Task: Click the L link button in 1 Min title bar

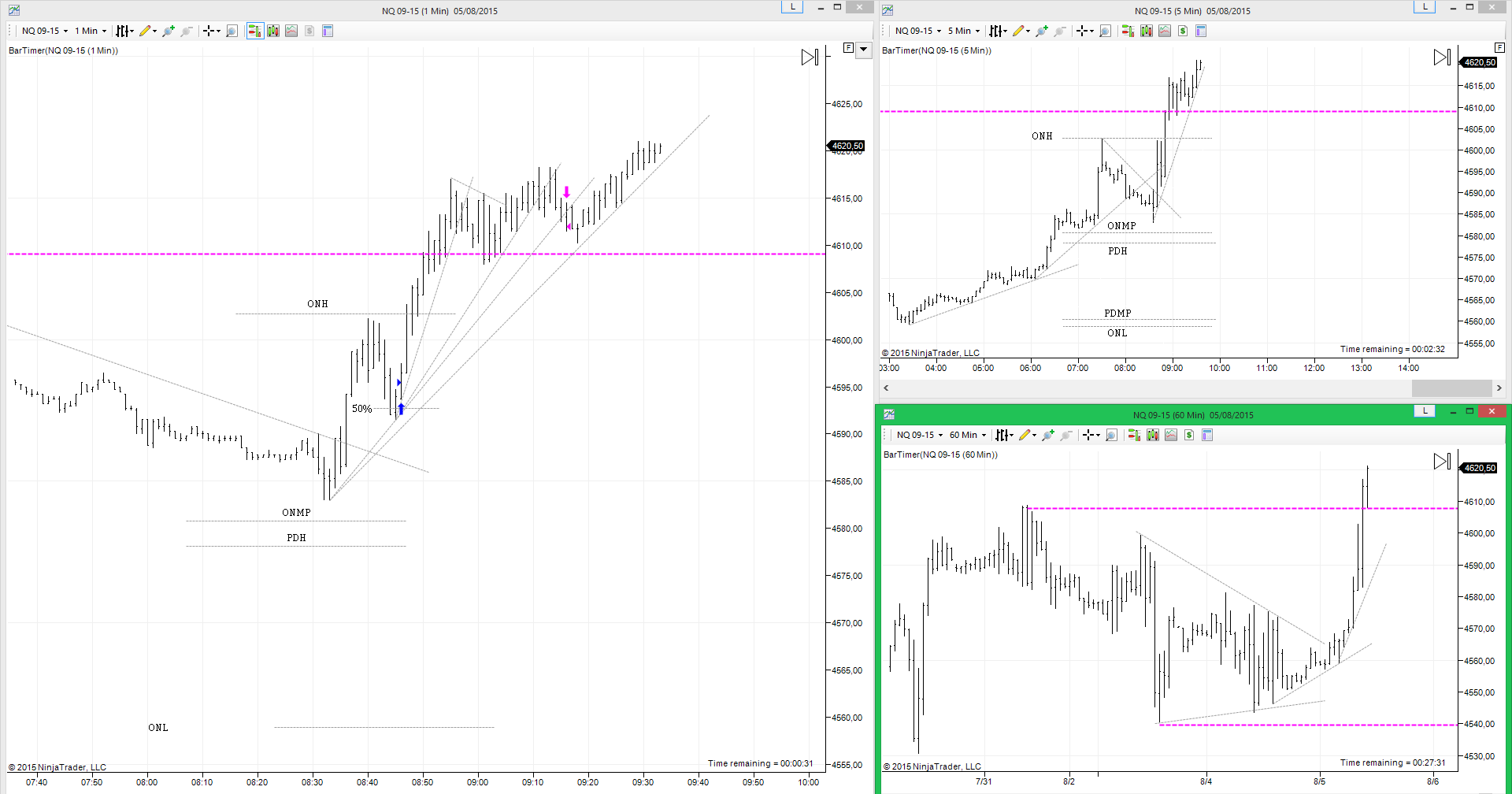Action: point(791,7)
